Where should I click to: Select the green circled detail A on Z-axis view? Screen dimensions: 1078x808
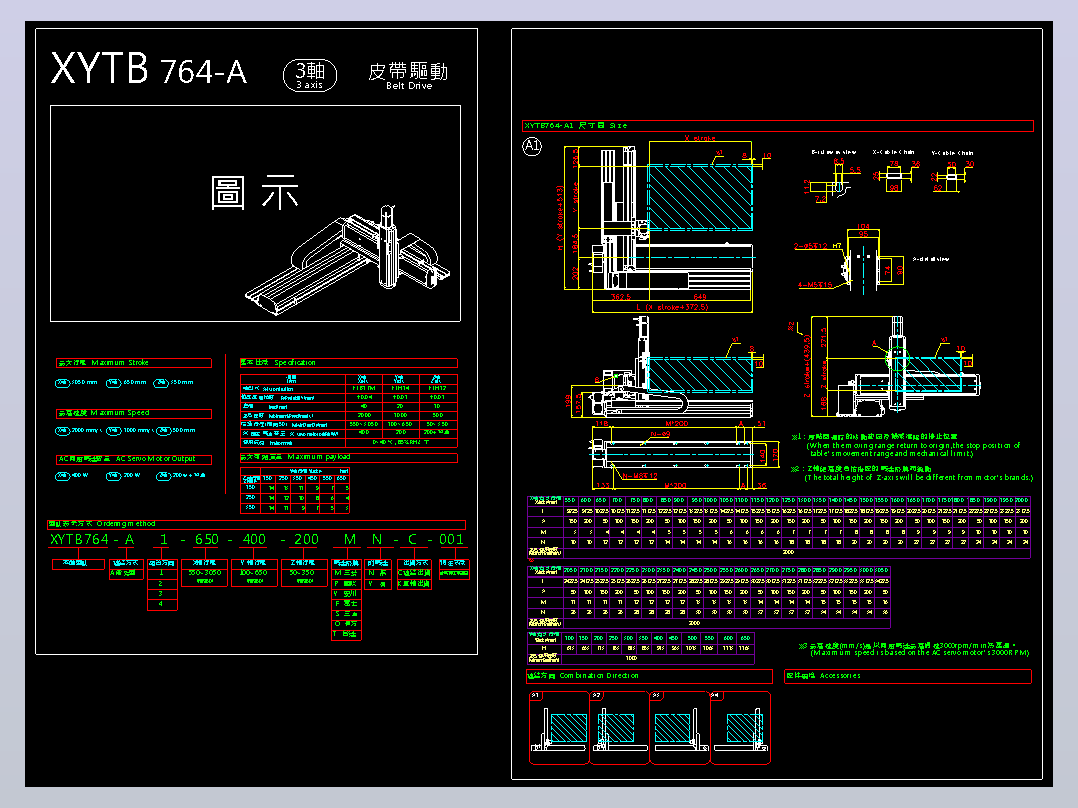[x=897, y=357]
